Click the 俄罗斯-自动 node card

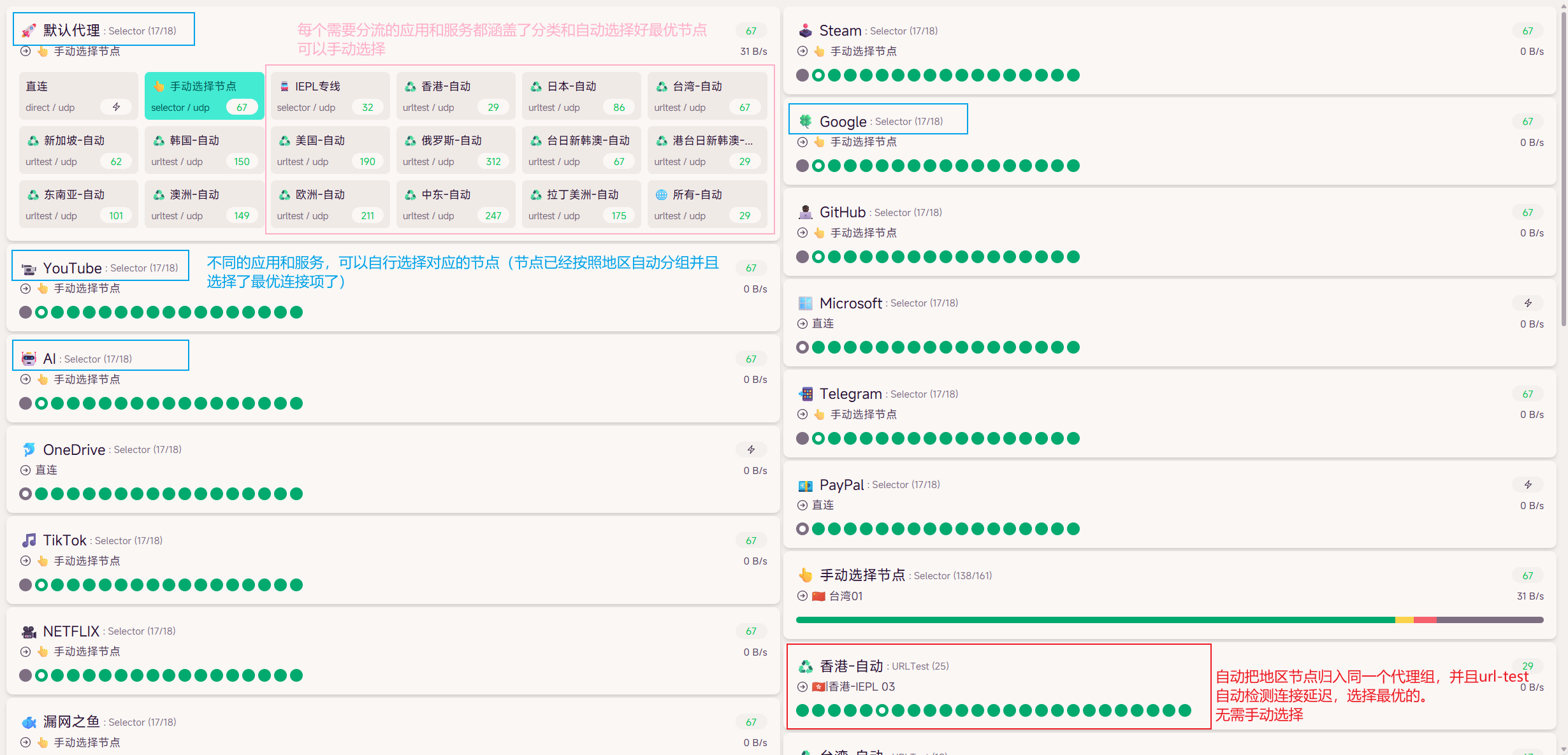(x=456, y=150)
